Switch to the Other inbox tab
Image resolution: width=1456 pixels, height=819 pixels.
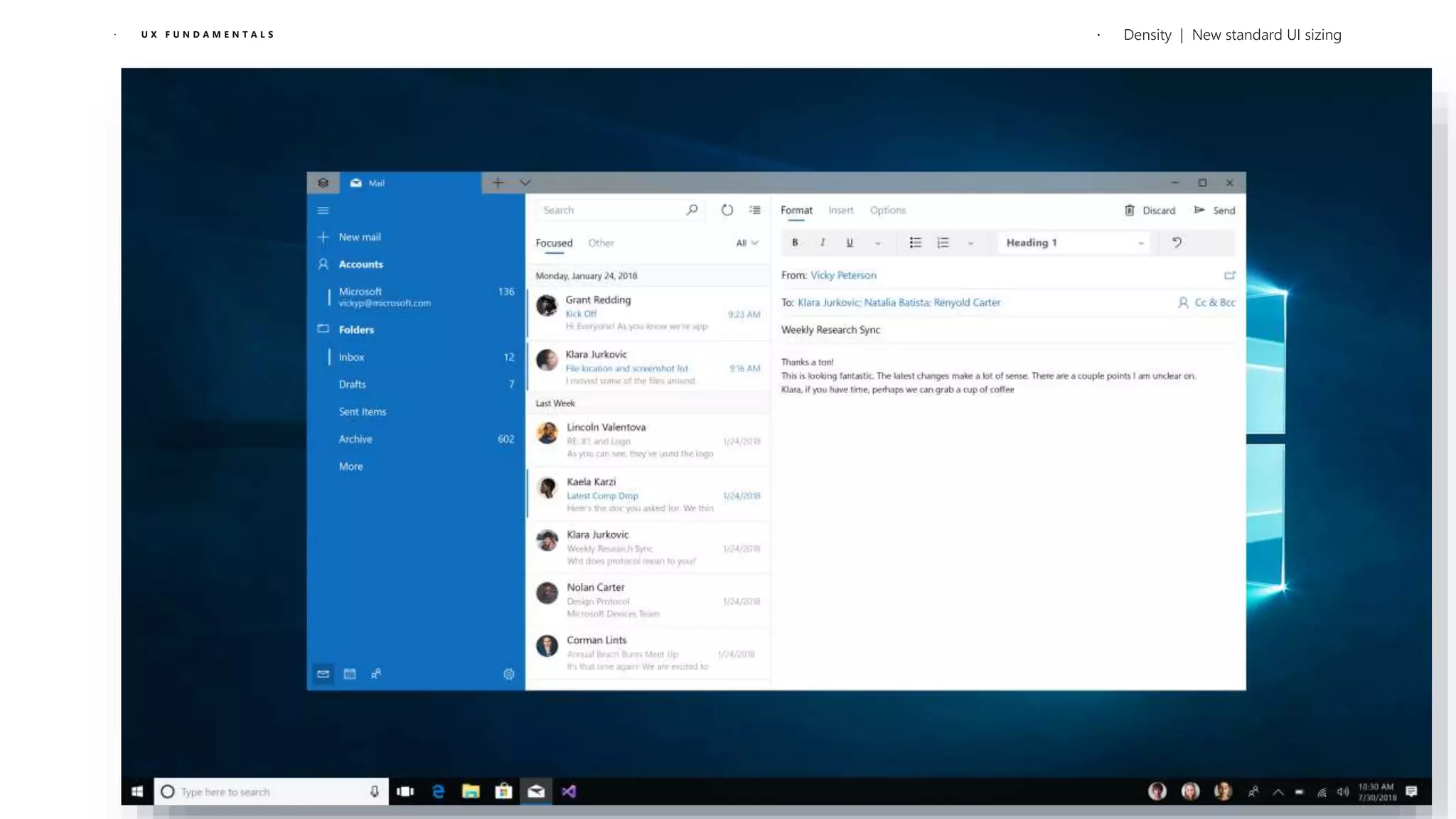point(601,243)
